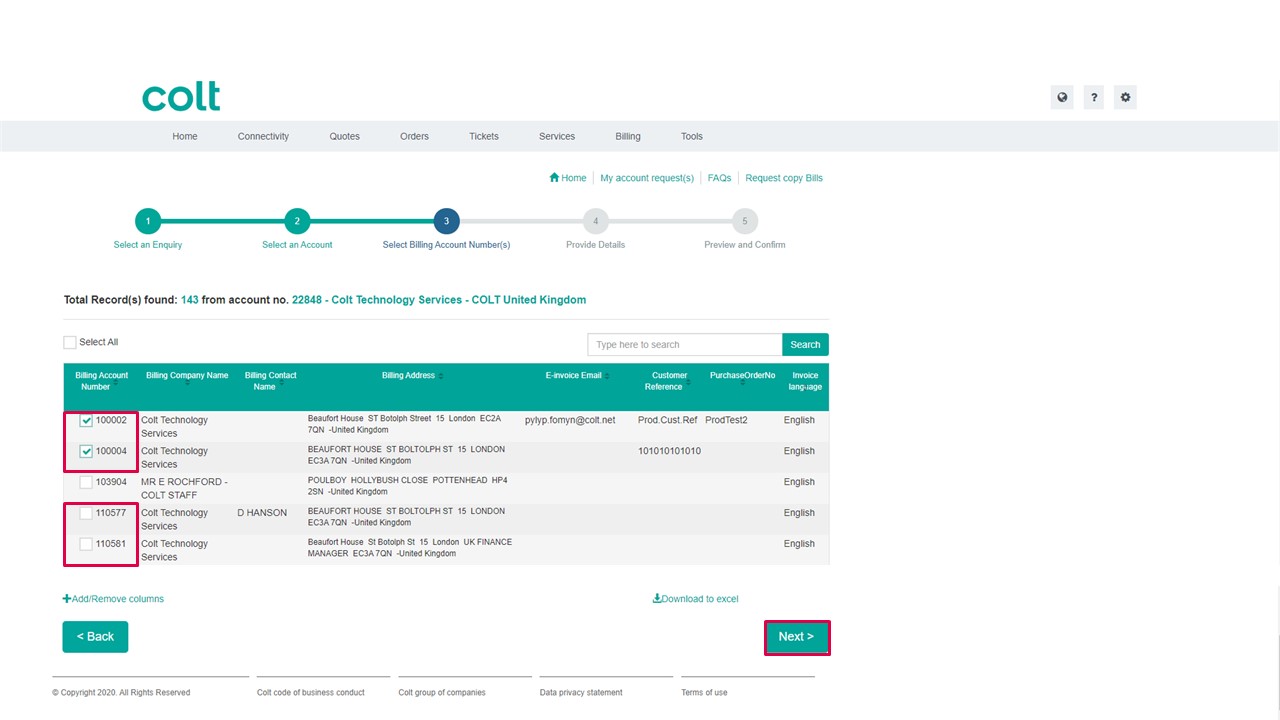The image size is (1280, 720).
Task: Open the Billing menu
Action: [628, 136]
